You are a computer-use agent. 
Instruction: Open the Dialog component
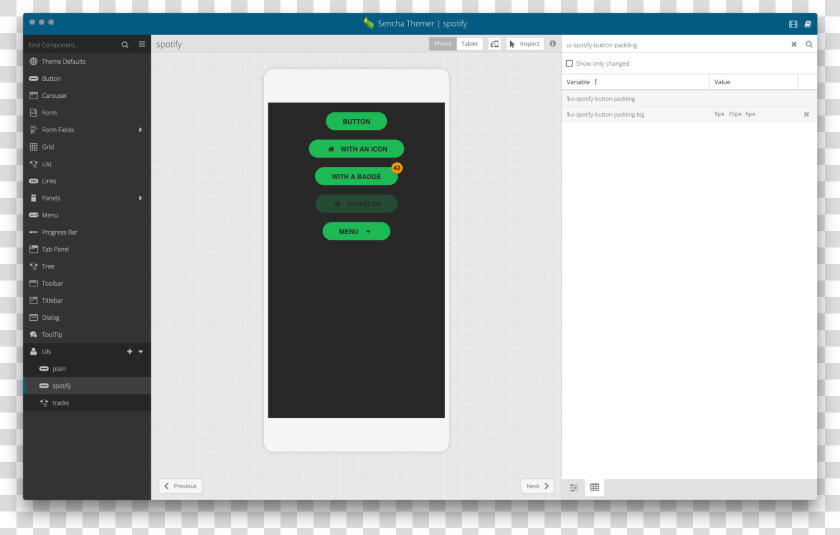[x=87, y=318]
